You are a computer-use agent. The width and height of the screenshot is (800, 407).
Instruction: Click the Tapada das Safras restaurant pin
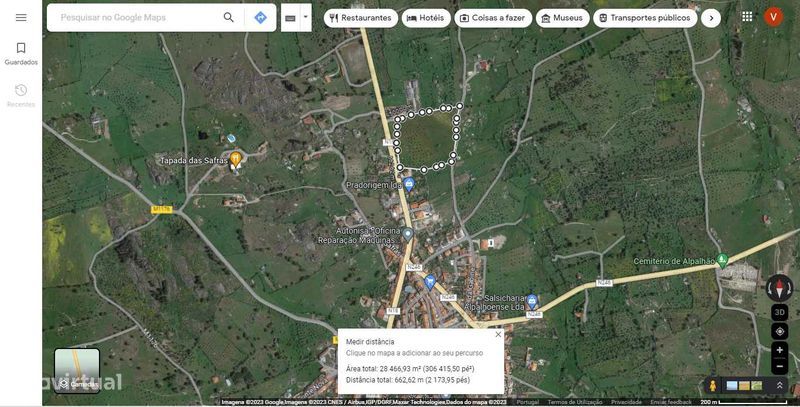[x=235, y=160]
